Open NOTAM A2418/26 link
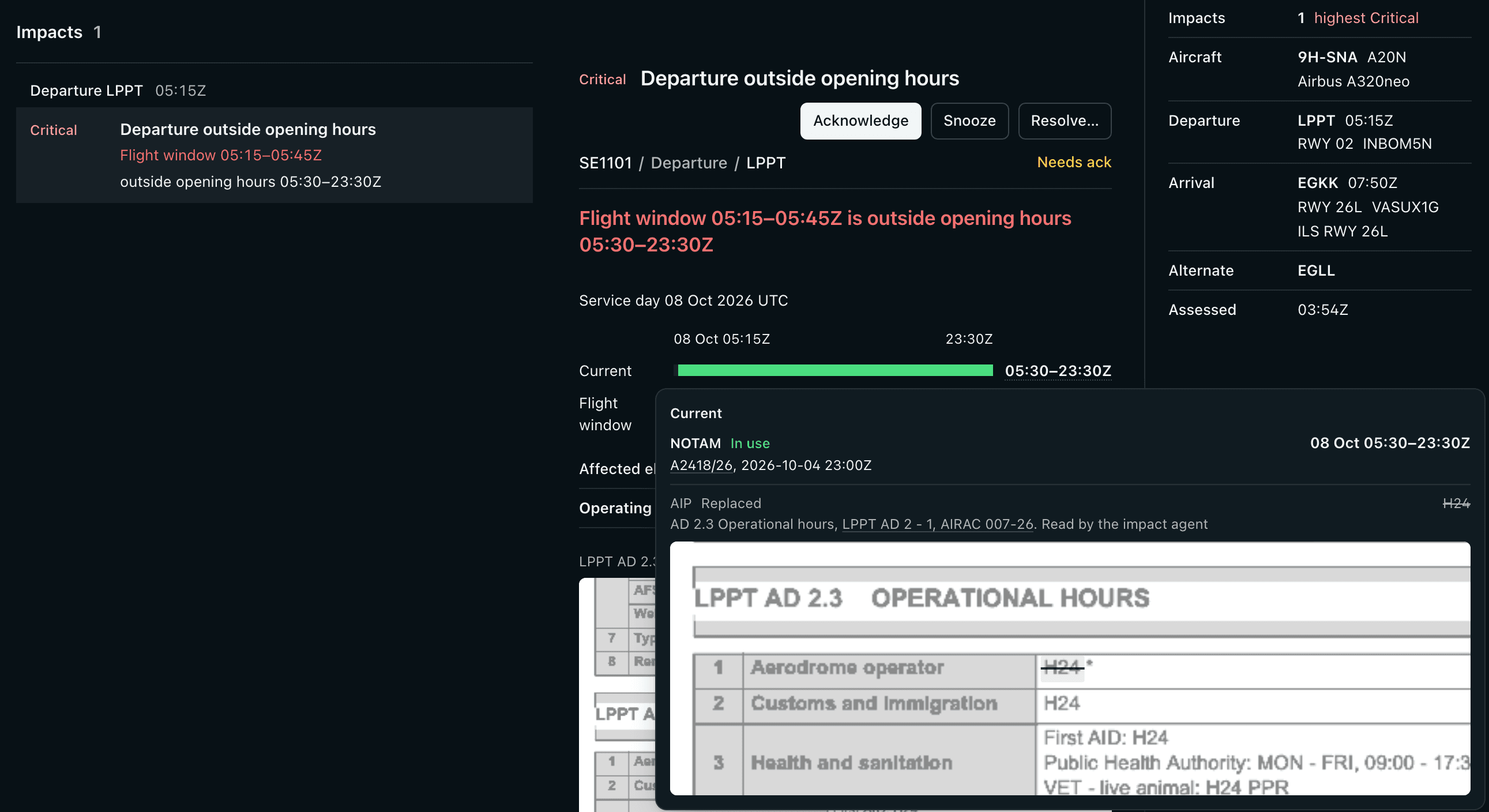This screenshot has height=812, width=1489. click(x=701, y=465)
